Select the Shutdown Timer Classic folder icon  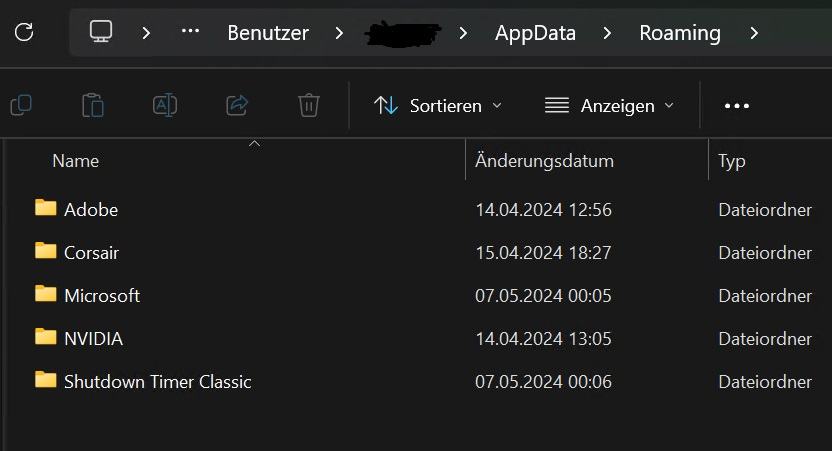pyautogui.click(x=45, y=380)
